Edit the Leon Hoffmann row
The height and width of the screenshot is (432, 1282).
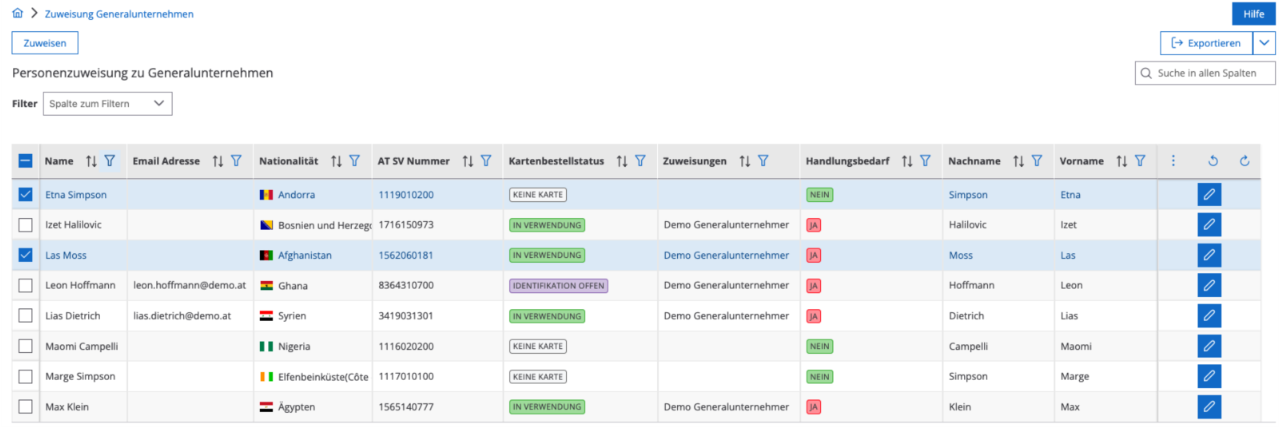click(x=1209, y=286)
